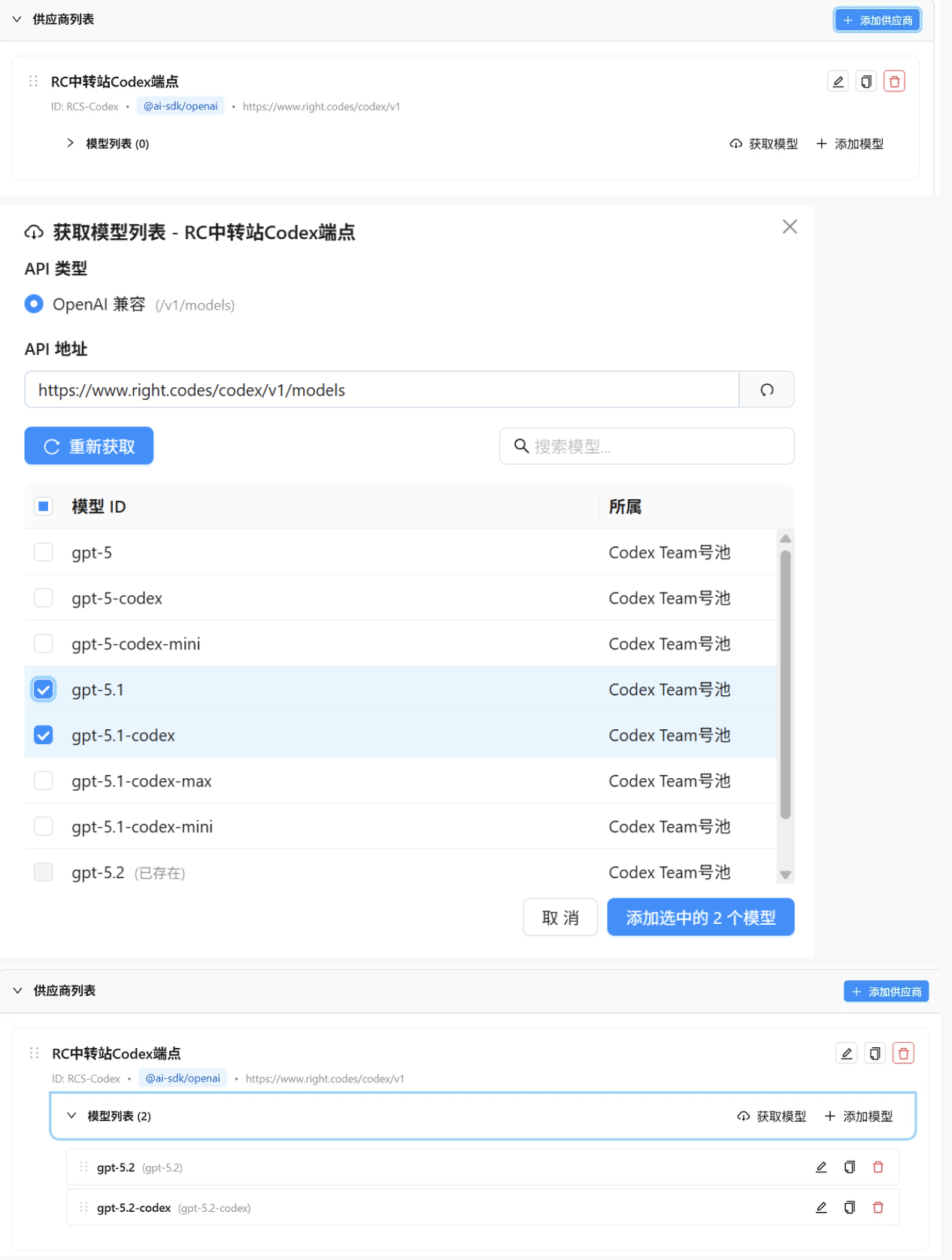This screenshot has width=952, height=1260.
Task: Collapse the top provider list header
Action: [17, 20]
